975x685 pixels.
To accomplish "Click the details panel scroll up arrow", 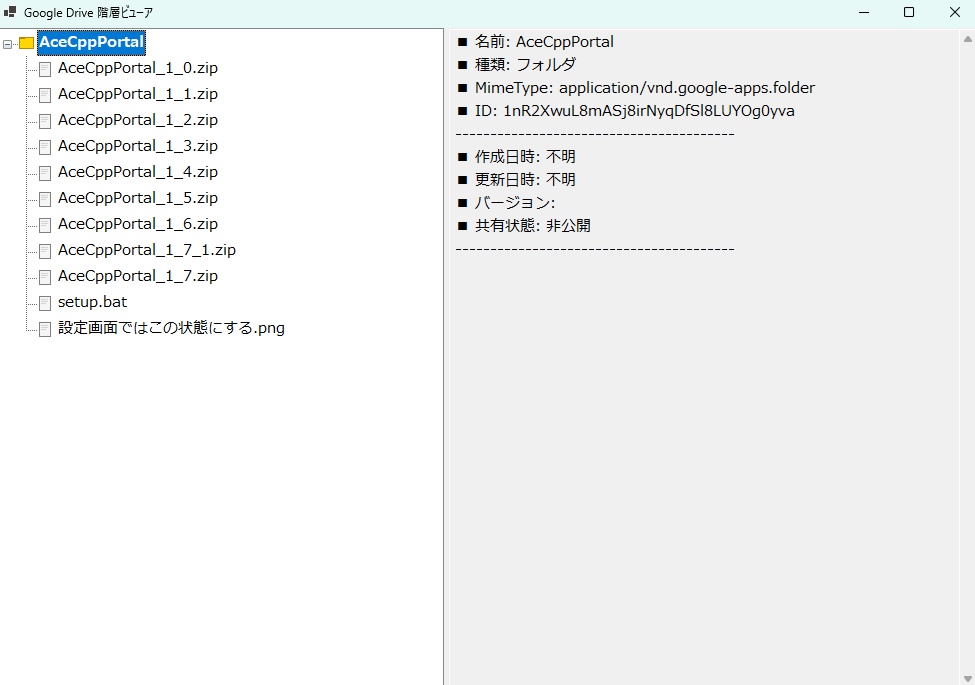I will (x=968, y=39).
